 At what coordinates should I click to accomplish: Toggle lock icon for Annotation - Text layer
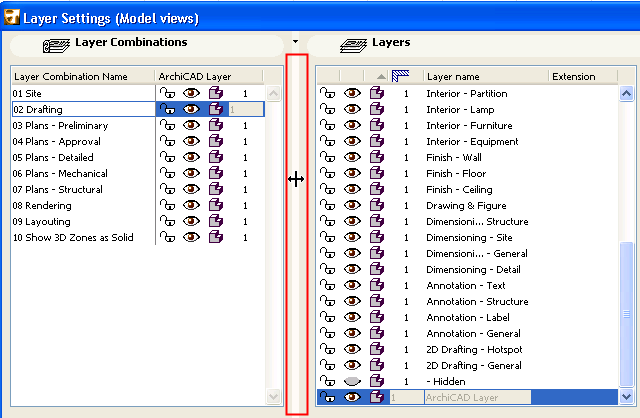pos(327,285)
